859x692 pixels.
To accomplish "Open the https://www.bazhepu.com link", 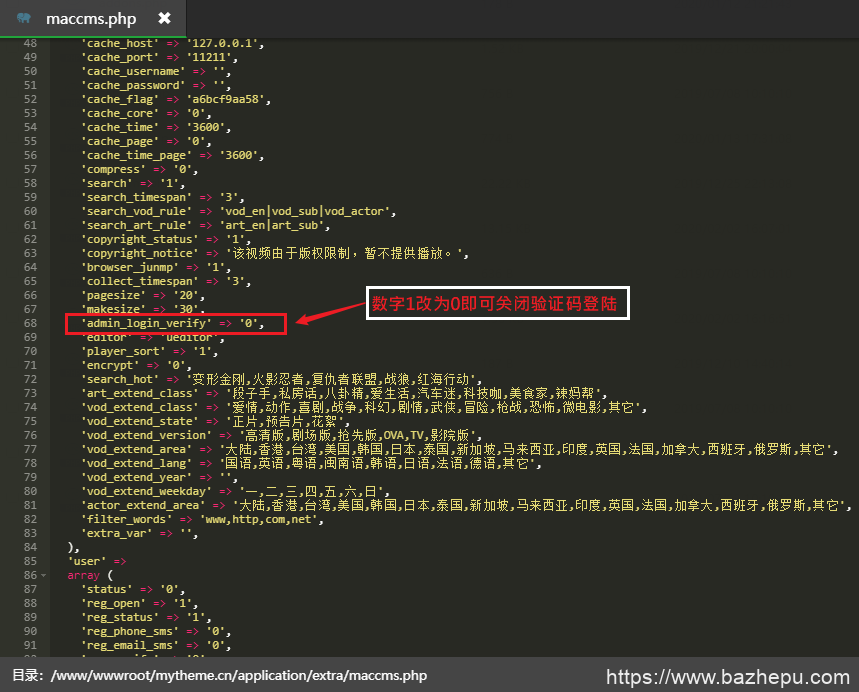I will [727, 676].
